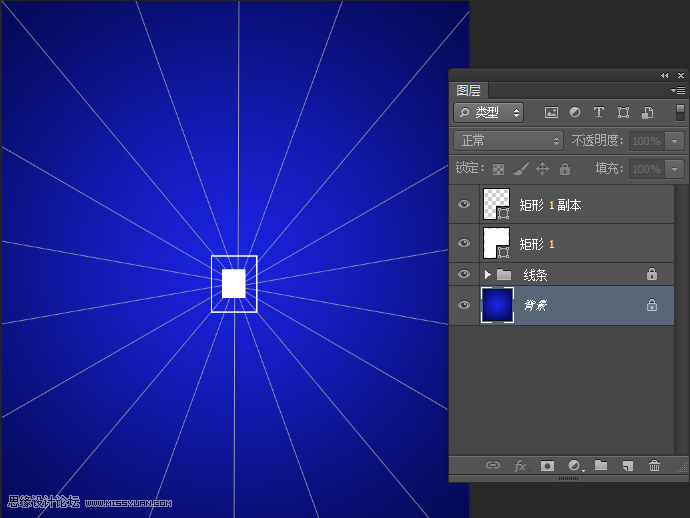Click the 背景 layer blue thumbnail
This screenshot has height=518, width=690.
(x=497, y=305)
